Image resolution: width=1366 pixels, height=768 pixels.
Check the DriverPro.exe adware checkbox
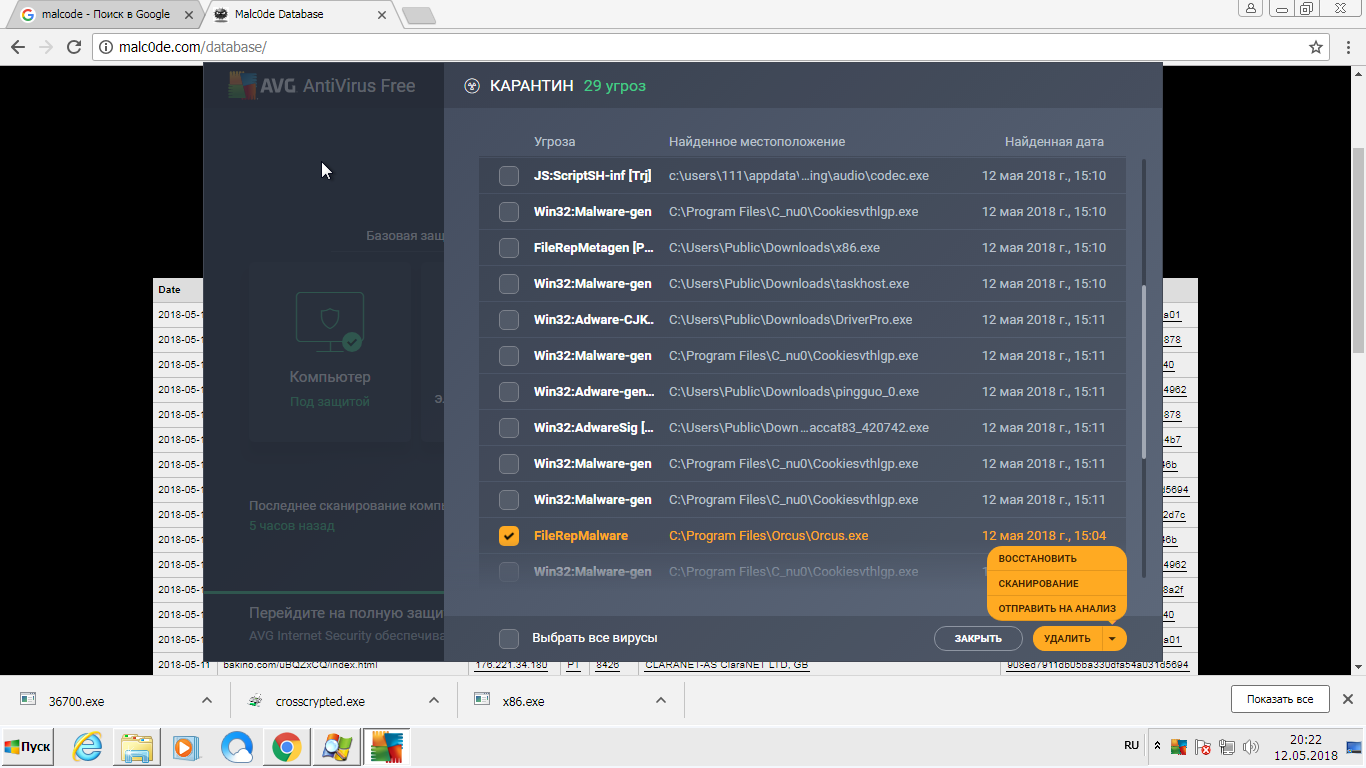tap(509, 320)
